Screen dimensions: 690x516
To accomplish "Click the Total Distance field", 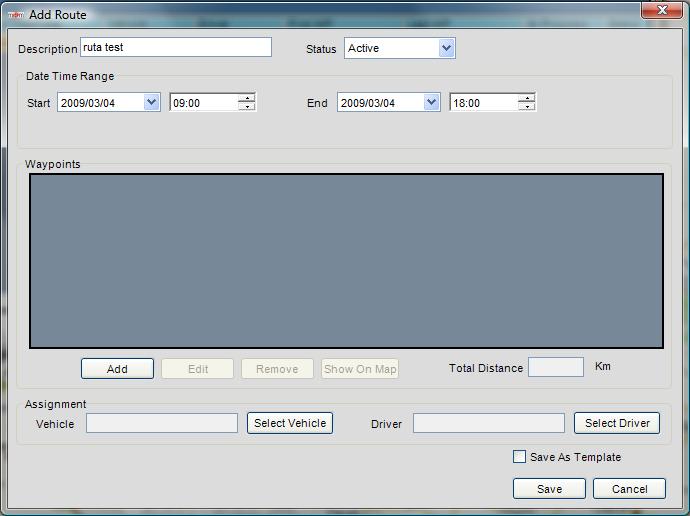I will pyautogui.click(x=556, y=367).
